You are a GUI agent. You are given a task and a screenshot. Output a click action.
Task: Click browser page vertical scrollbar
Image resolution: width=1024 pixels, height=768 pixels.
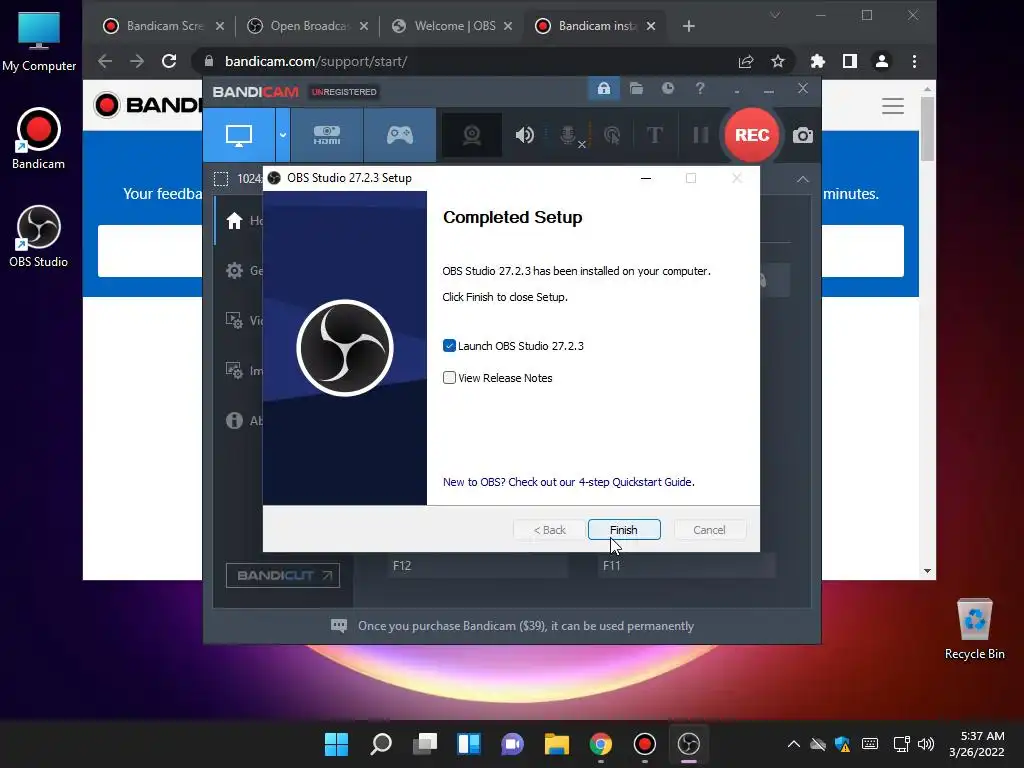coord(927,129)
